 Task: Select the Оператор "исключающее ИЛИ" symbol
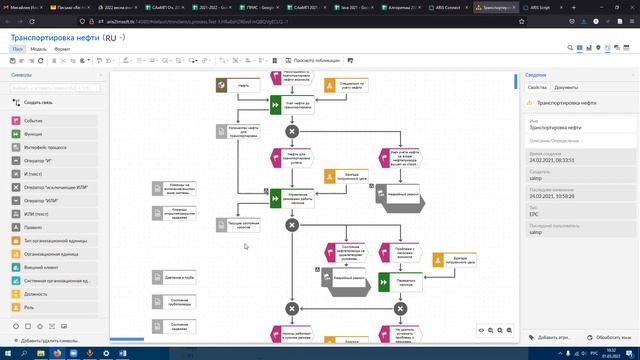(54, 187)
